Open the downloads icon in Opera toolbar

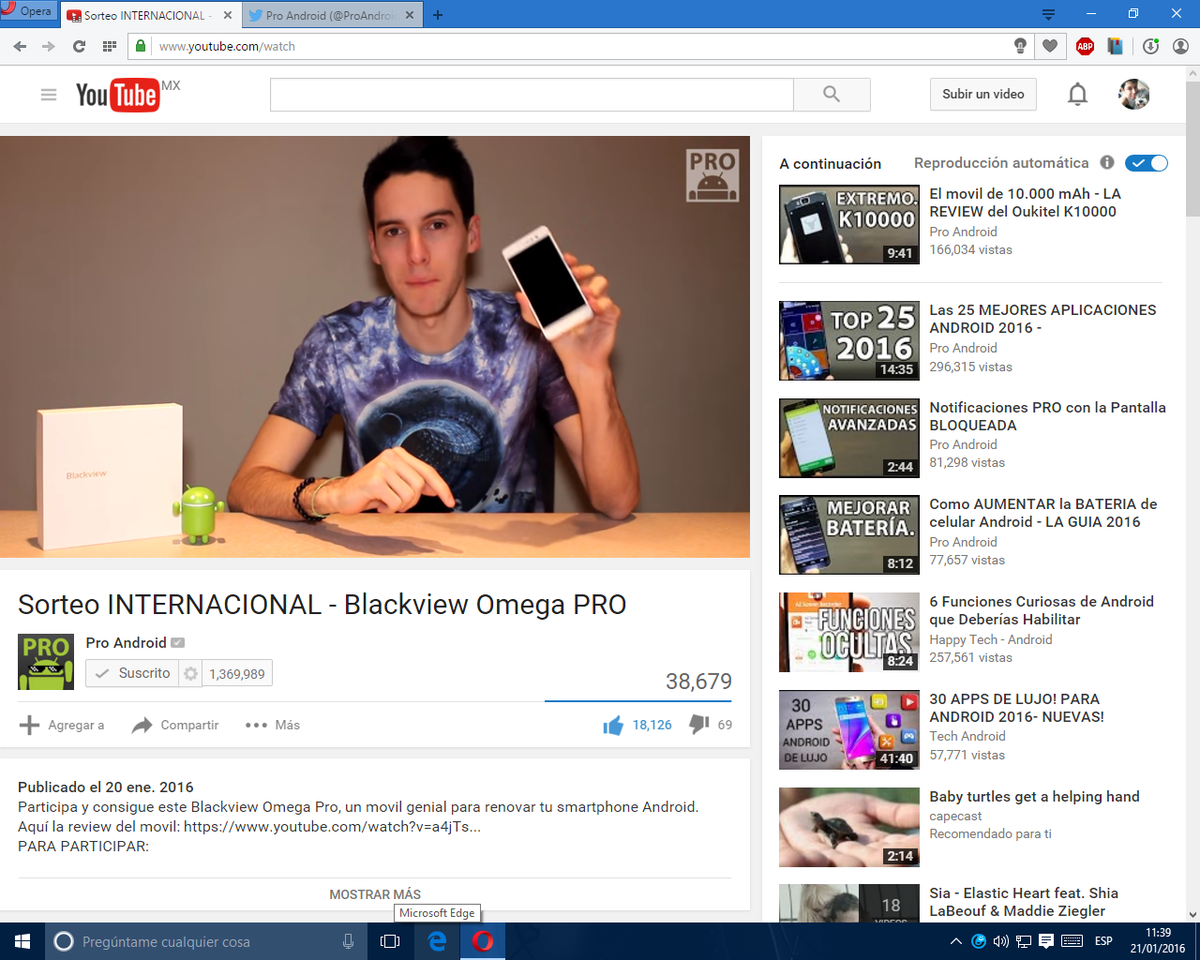pos(1151,46)
